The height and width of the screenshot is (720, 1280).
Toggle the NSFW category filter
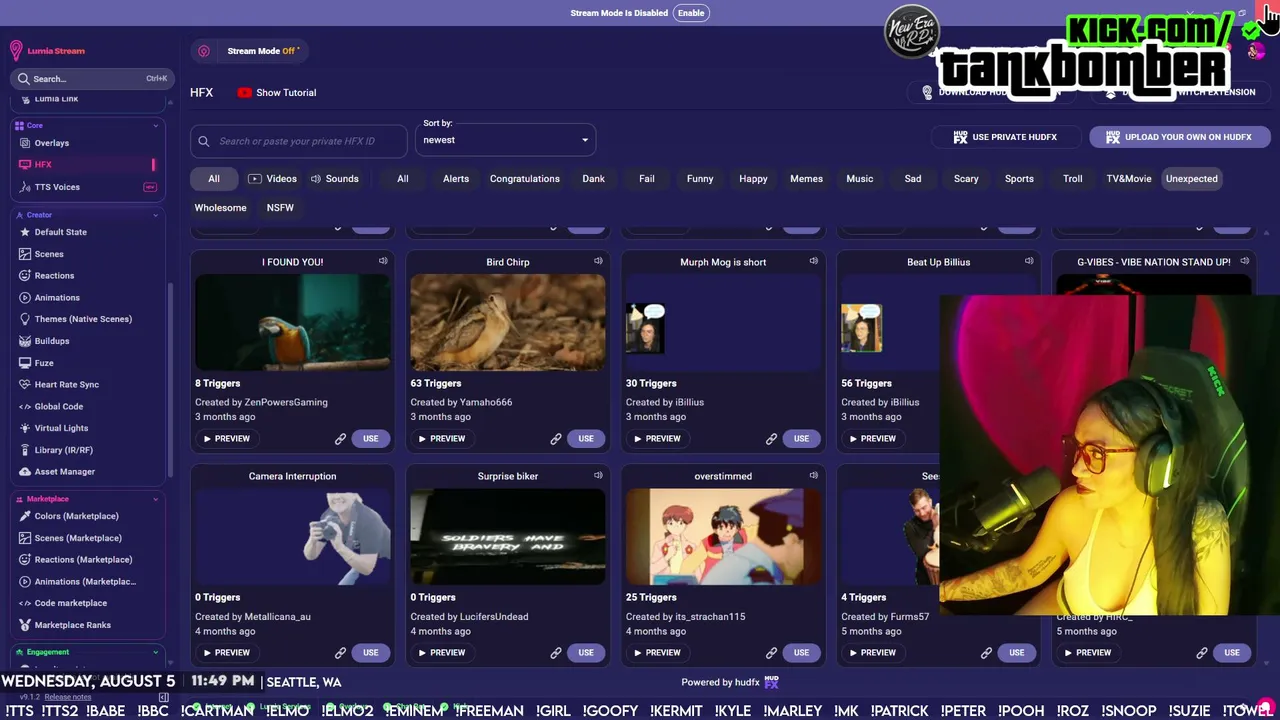click(280, 208)
